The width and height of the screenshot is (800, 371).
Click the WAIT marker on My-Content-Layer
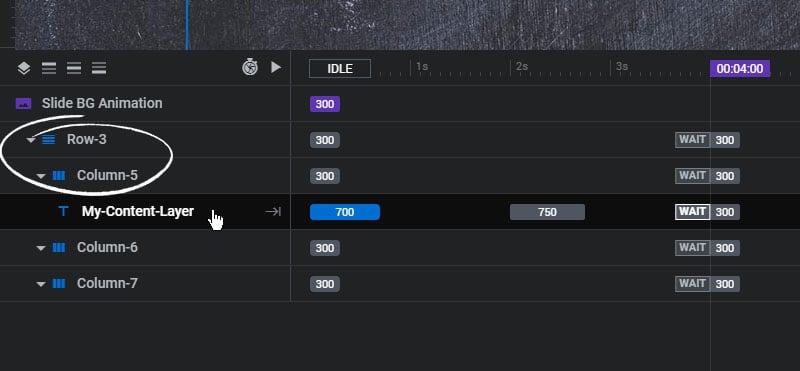[x=692, y=212]
